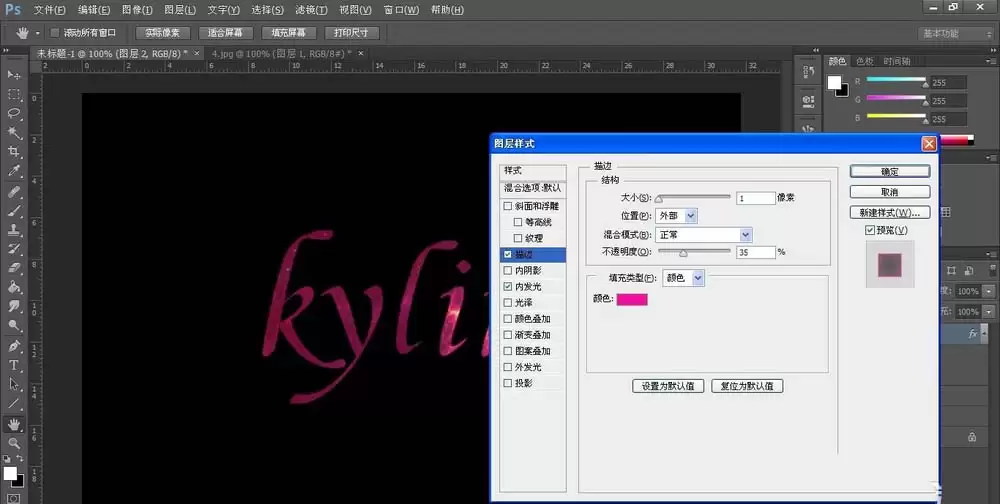Enable 斜面和浮雕 style checkbox
This screenshot has width=1000, height=504.
(508, 206)
